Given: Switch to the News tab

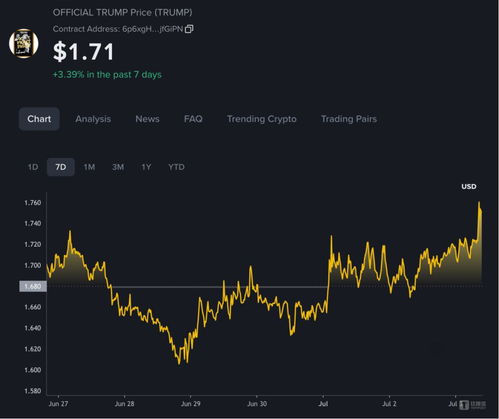Looking at the screenshot, I should pos(147,119).
